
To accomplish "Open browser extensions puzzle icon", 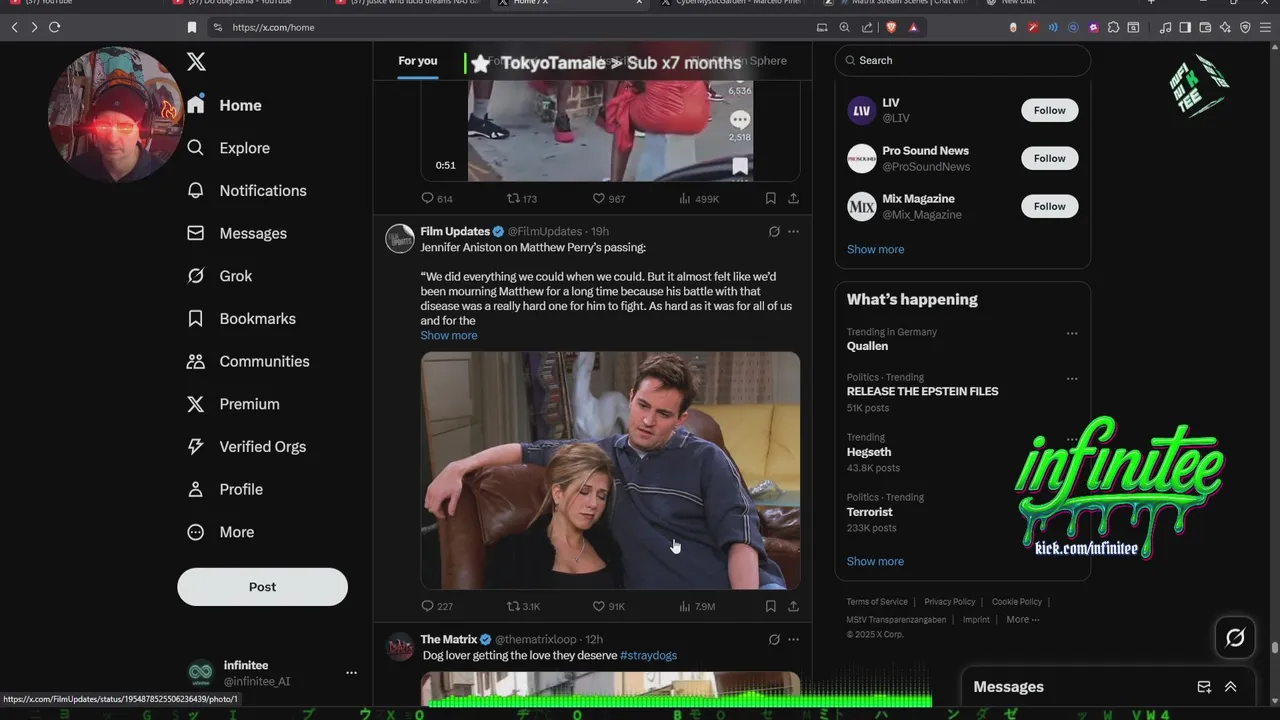I will pyautogui.click(x=1113, y=27).
